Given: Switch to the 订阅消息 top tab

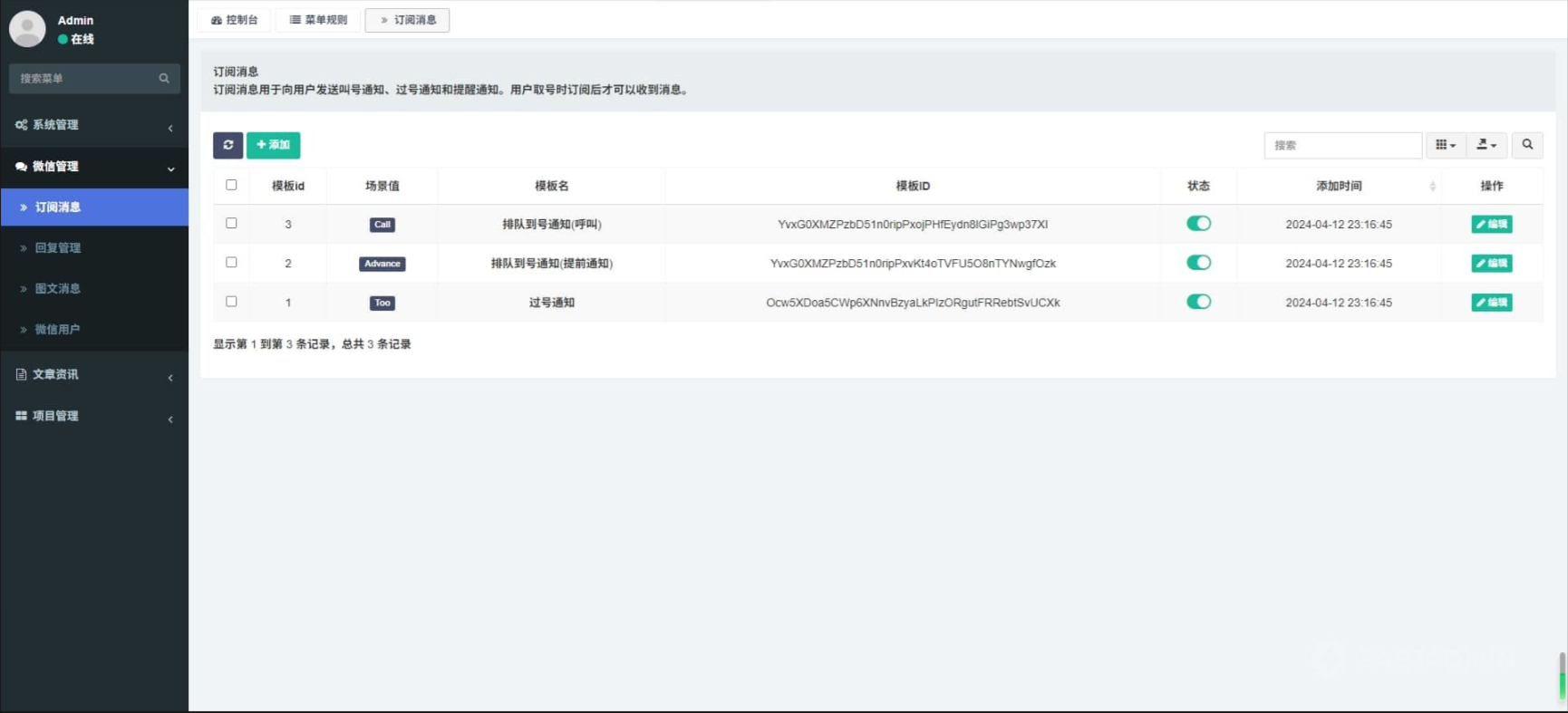Looking at the screenshot, I should point(407,20).
